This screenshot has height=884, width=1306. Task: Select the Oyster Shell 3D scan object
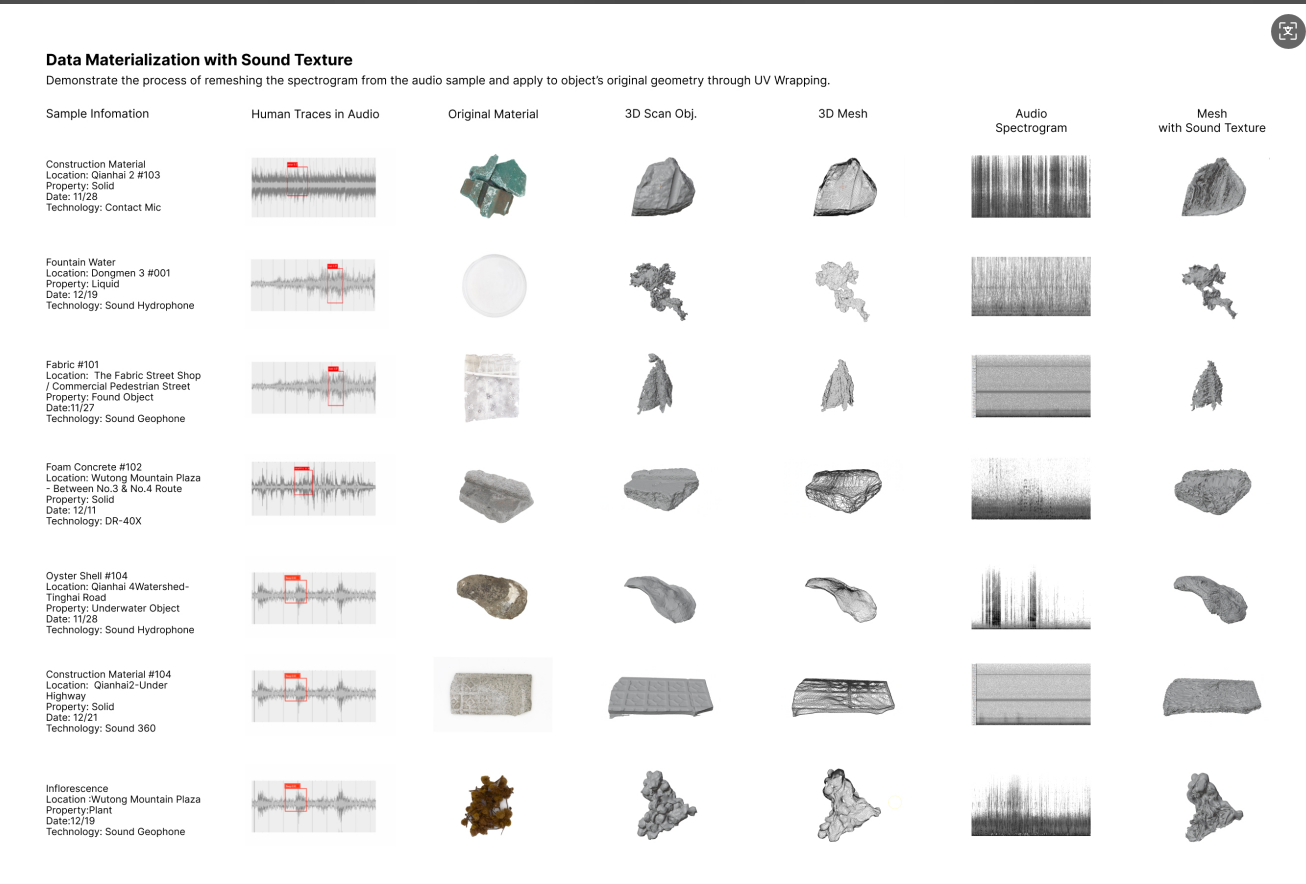659,598
